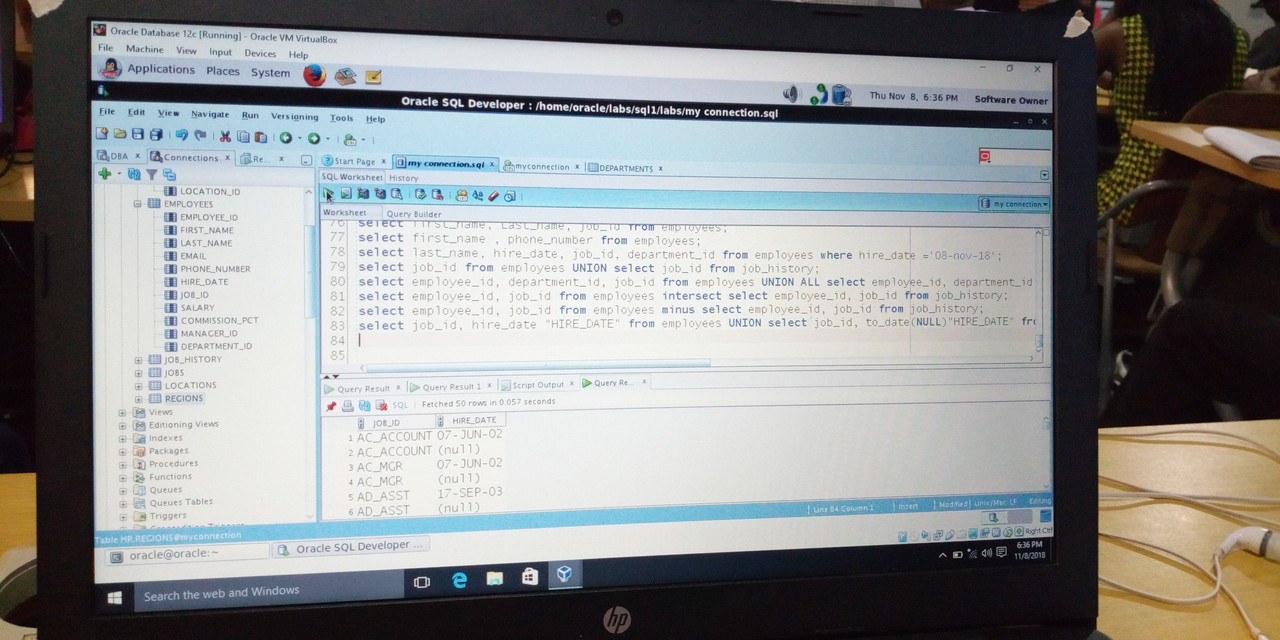This screenshot has width=1280, height=640.
Task: Click the Undo icon in main toolbar
Action: coord(181,135)
